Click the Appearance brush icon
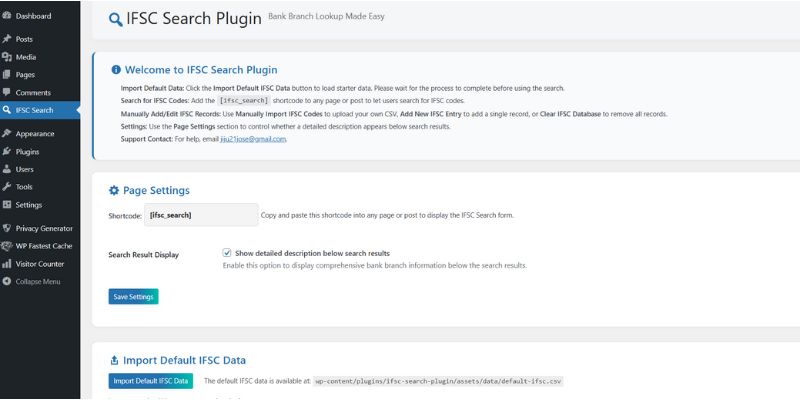800x400 pixels. [7, 134]
